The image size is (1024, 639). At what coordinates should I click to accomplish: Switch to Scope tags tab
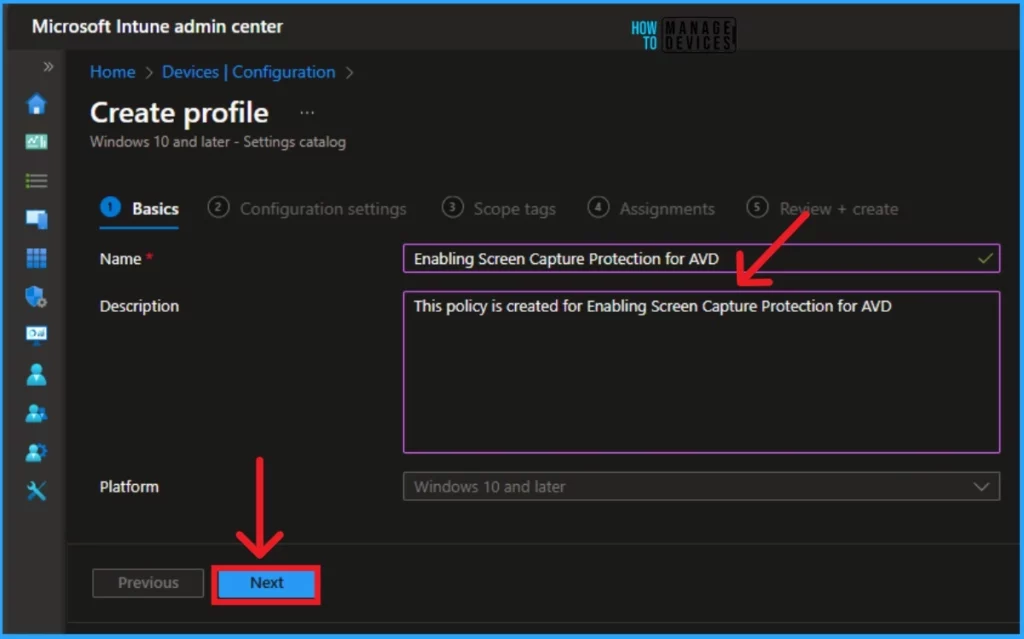[x=499, y=208]
